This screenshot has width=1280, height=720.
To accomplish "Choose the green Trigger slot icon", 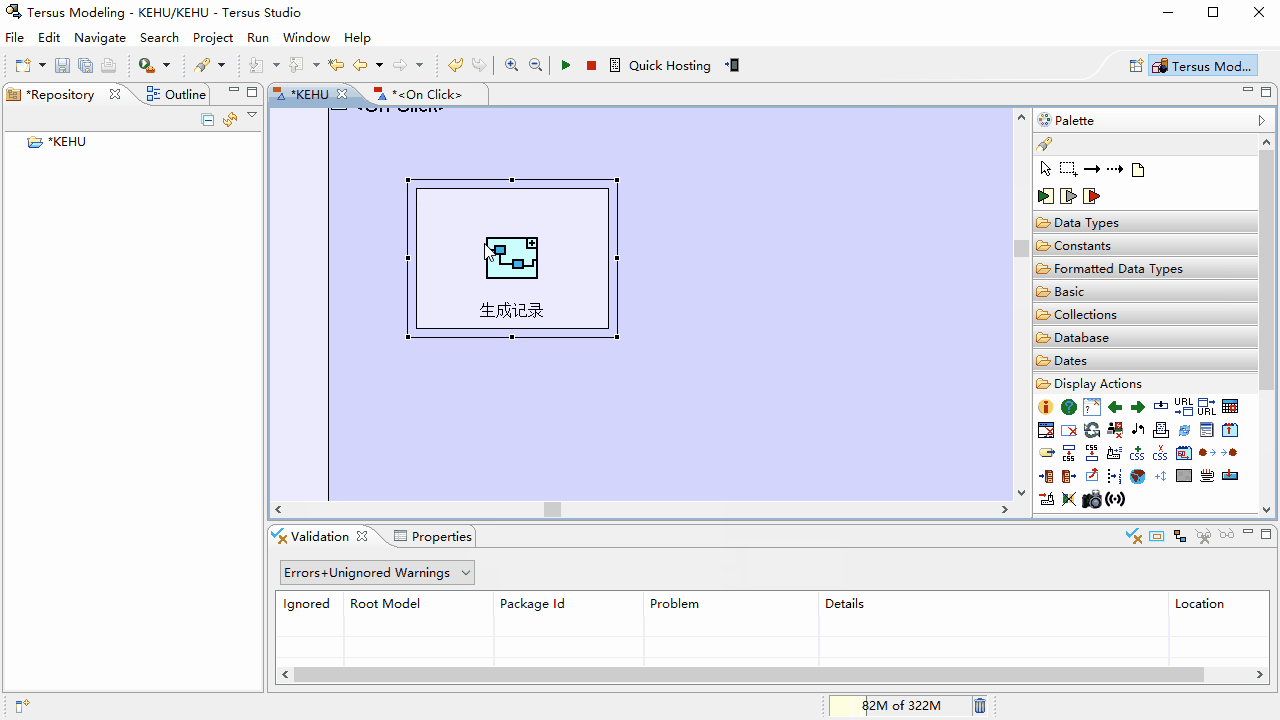I will [x=1045, y=196].
